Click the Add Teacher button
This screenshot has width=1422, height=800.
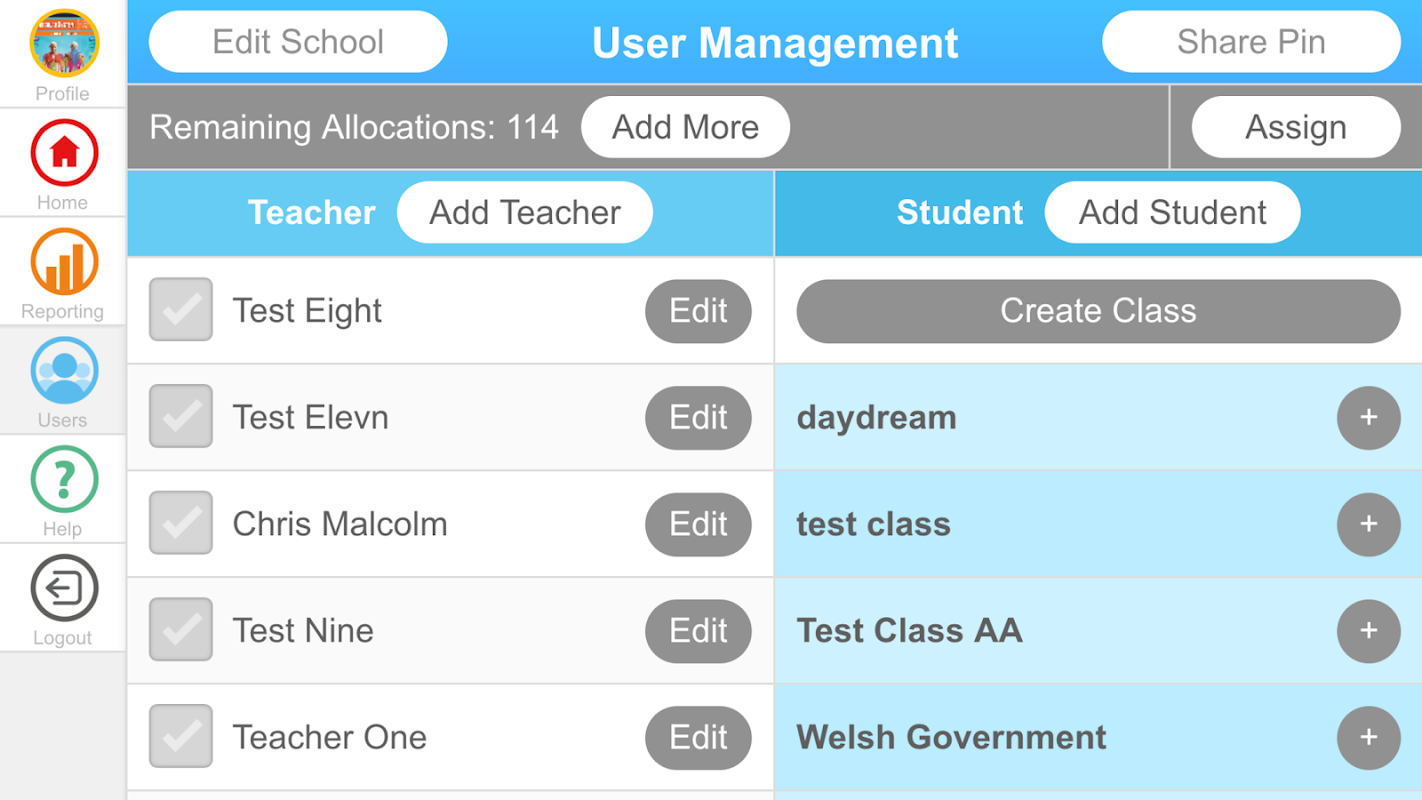point(525,212)
